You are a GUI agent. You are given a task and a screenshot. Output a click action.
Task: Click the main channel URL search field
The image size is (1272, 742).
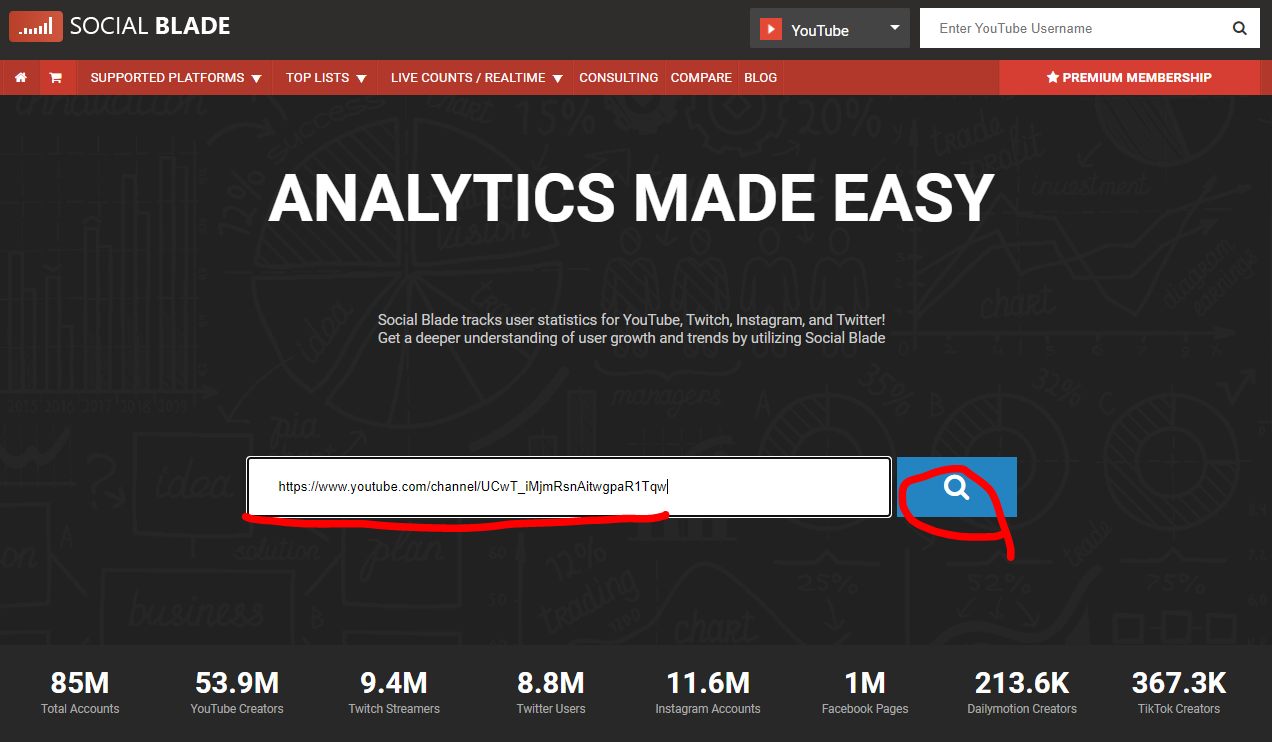point(569,487)
